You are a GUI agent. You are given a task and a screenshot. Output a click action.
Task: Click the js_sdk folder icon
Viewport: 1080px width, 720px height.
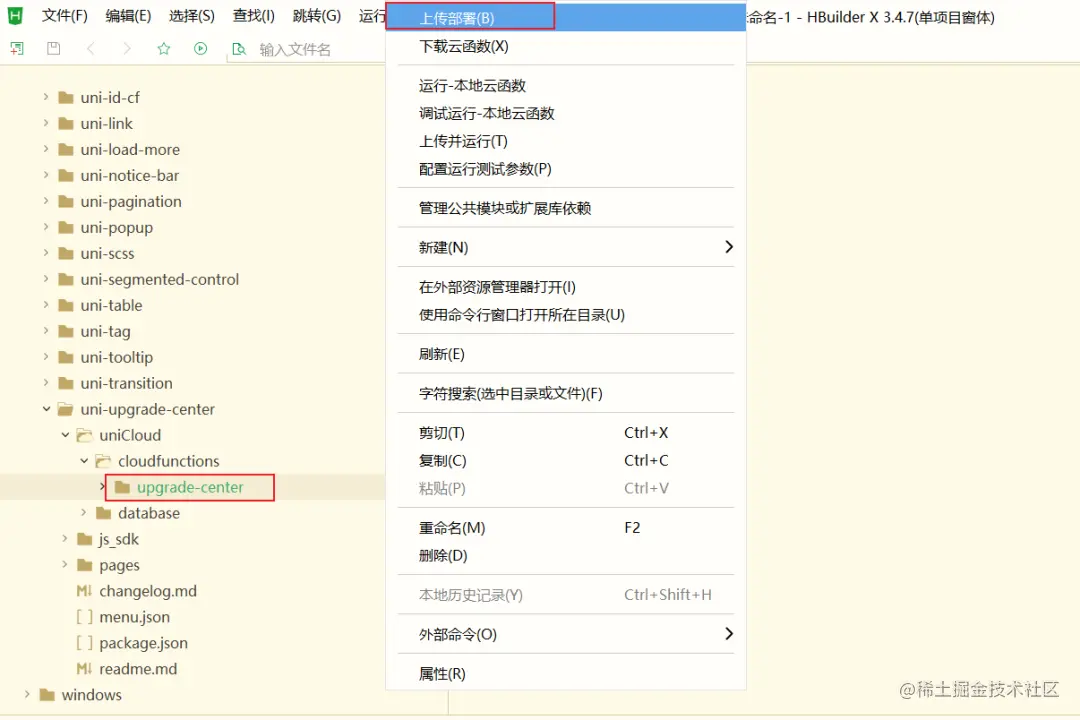click(x=85, y=539)
